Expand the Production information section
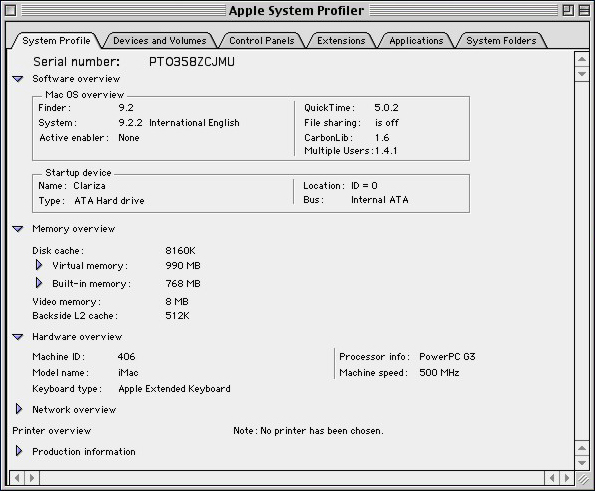The image size is (595, 491). 19,451
